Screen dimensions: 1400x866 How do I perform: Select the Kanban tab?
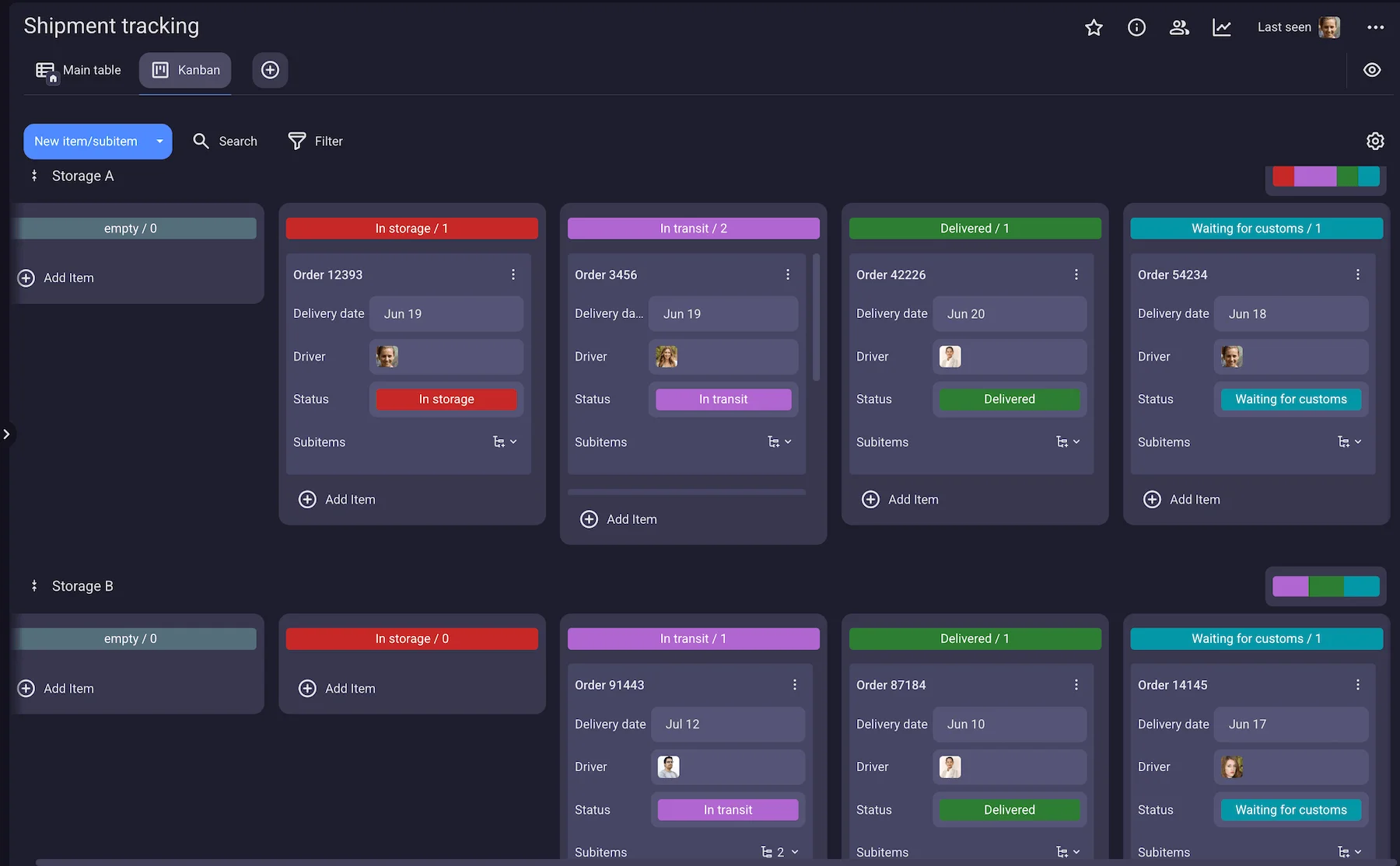pyautogui.click(x=185, y=70)
